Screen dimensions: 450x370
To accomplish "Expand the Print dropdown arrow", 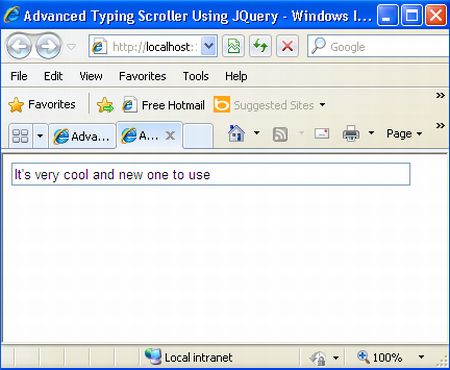I will coord(371,133).
